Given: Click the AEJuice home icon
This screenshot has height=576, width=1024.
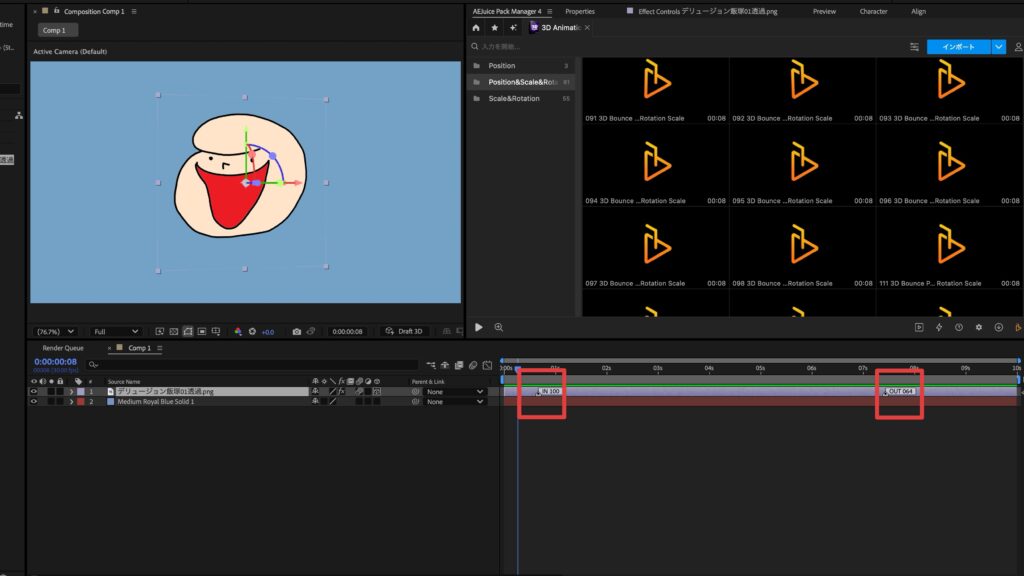Looking at the screenshot, I should pyautogui.click(x=476, y=28).
